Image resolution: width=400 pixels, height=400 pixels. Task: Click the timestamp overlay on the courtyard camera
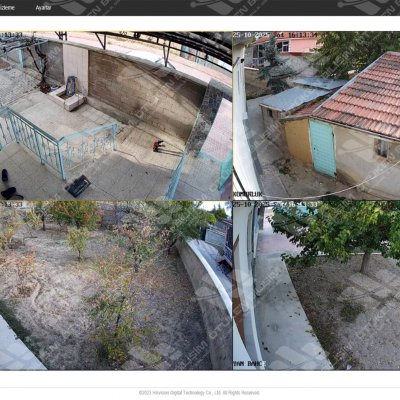tap(11, 34)
